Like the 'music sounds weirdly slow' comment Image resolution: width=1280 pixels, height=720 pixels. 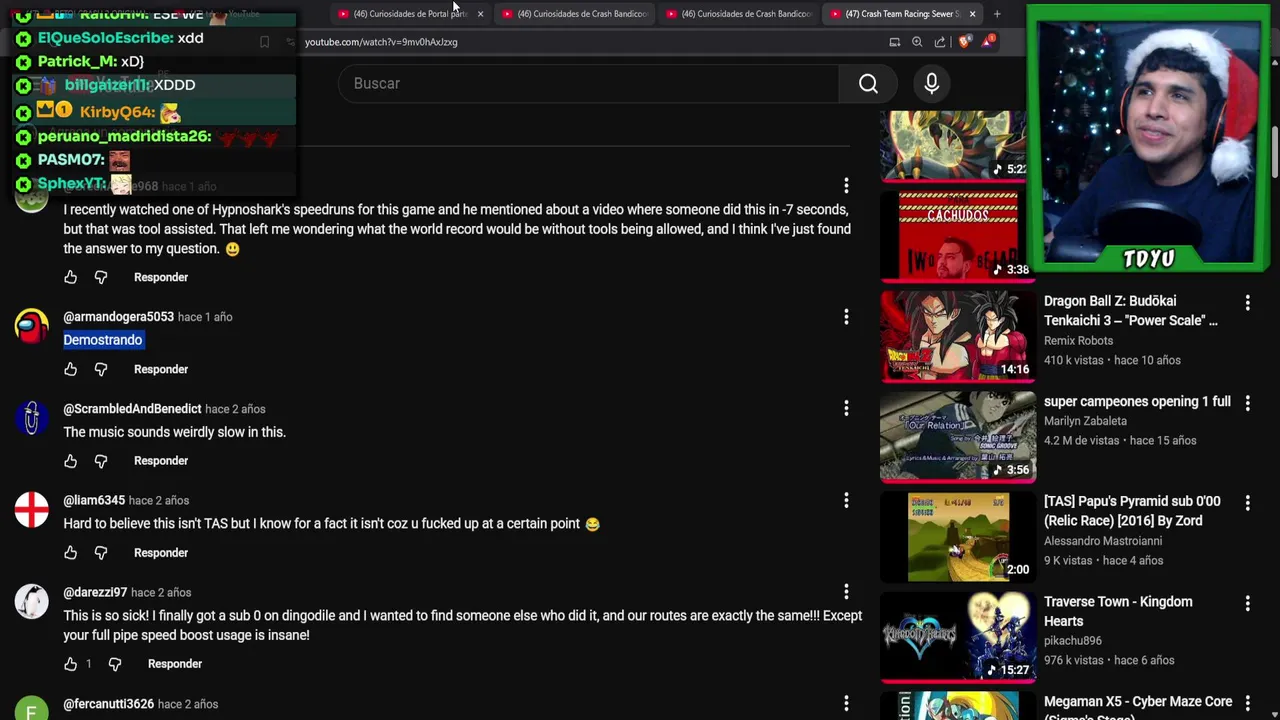point(70,461)
